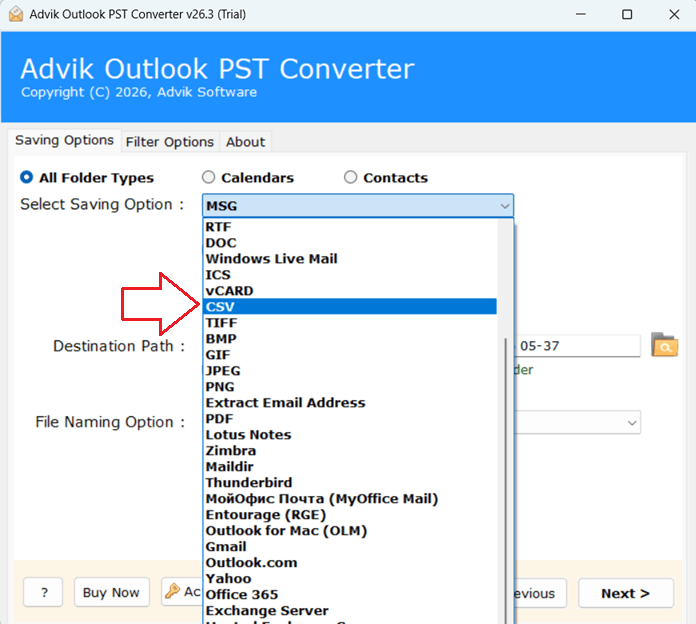Choose BMP as saving format

(350, 339)
